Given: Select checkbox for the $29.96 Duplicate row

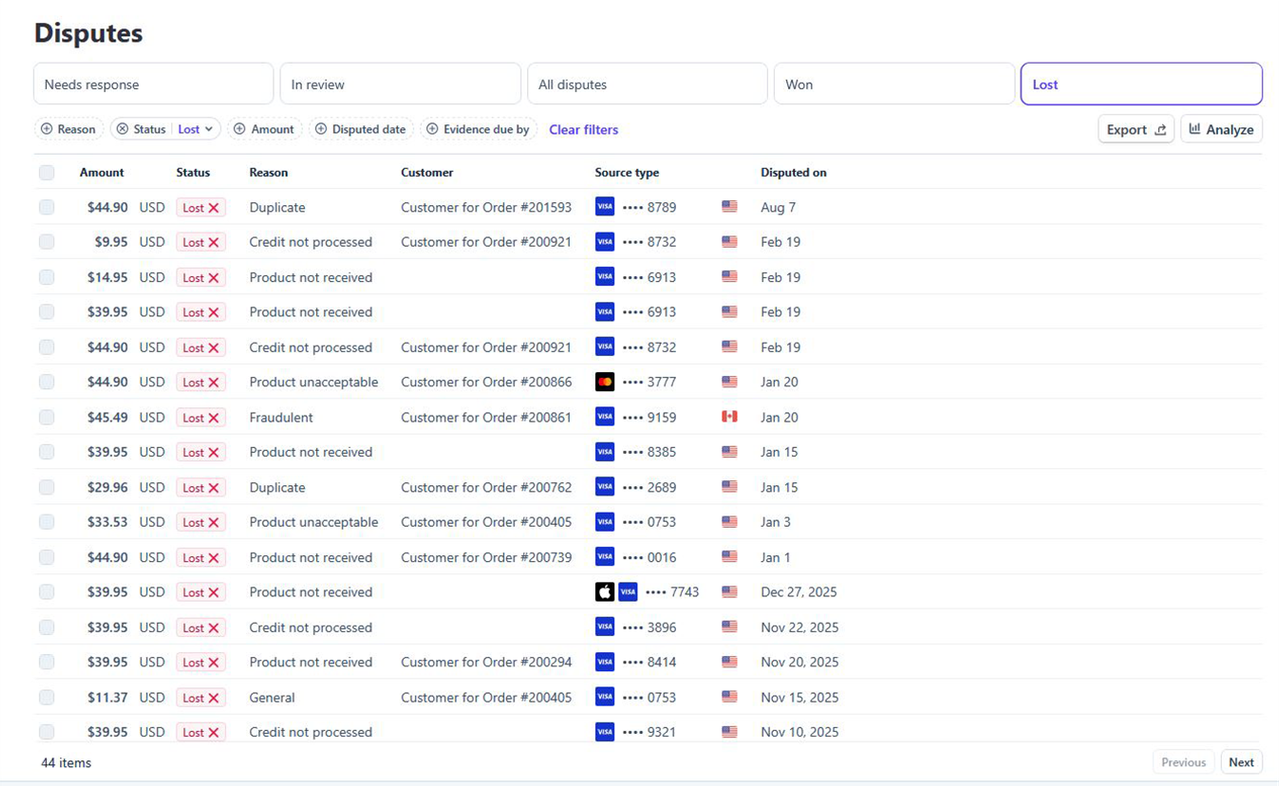Looking at the screenshot, I should (47, 487).
